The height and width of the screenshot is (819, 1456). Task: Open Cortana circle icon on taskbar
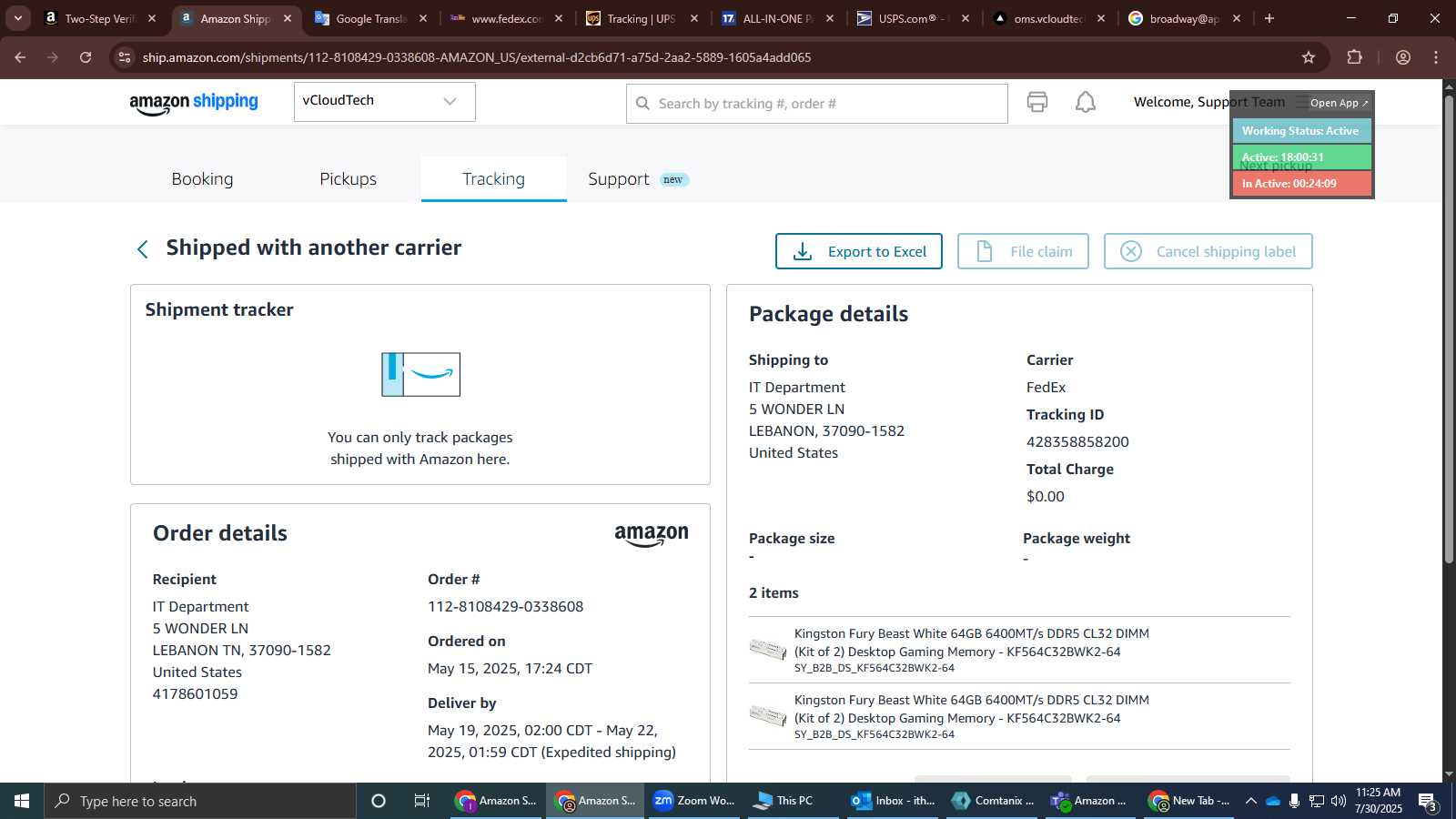pos(379,801)
